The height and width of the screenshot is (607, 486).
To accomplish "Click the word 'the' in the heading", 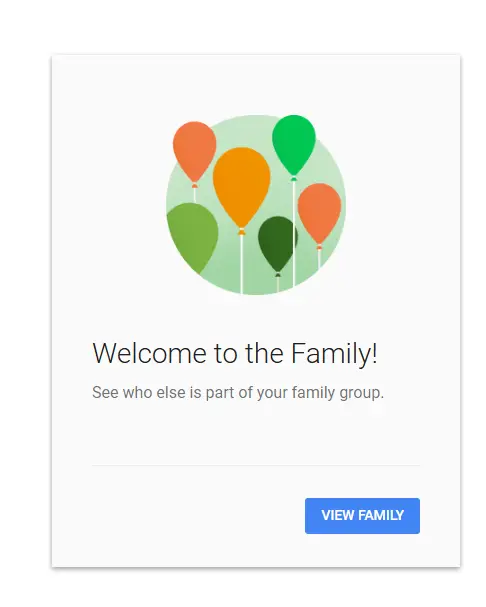I will (x=264, y=353).
